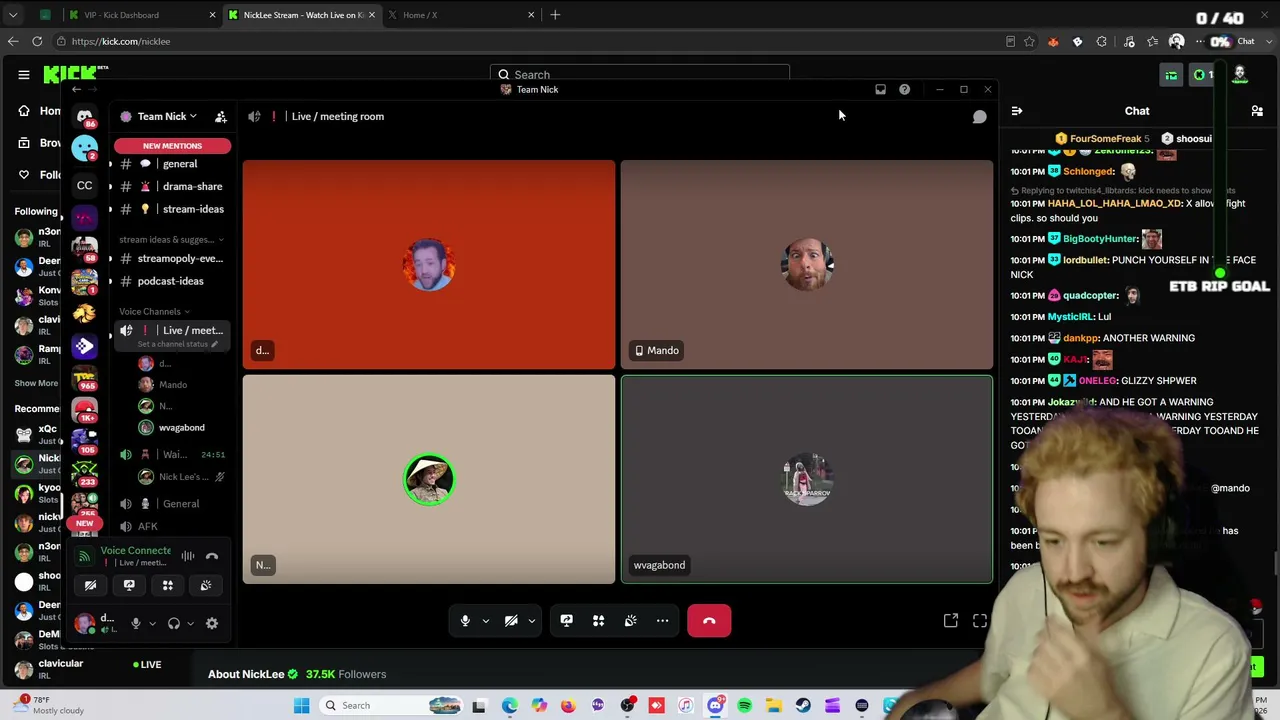Focus the Kick search field

[640, 75]
